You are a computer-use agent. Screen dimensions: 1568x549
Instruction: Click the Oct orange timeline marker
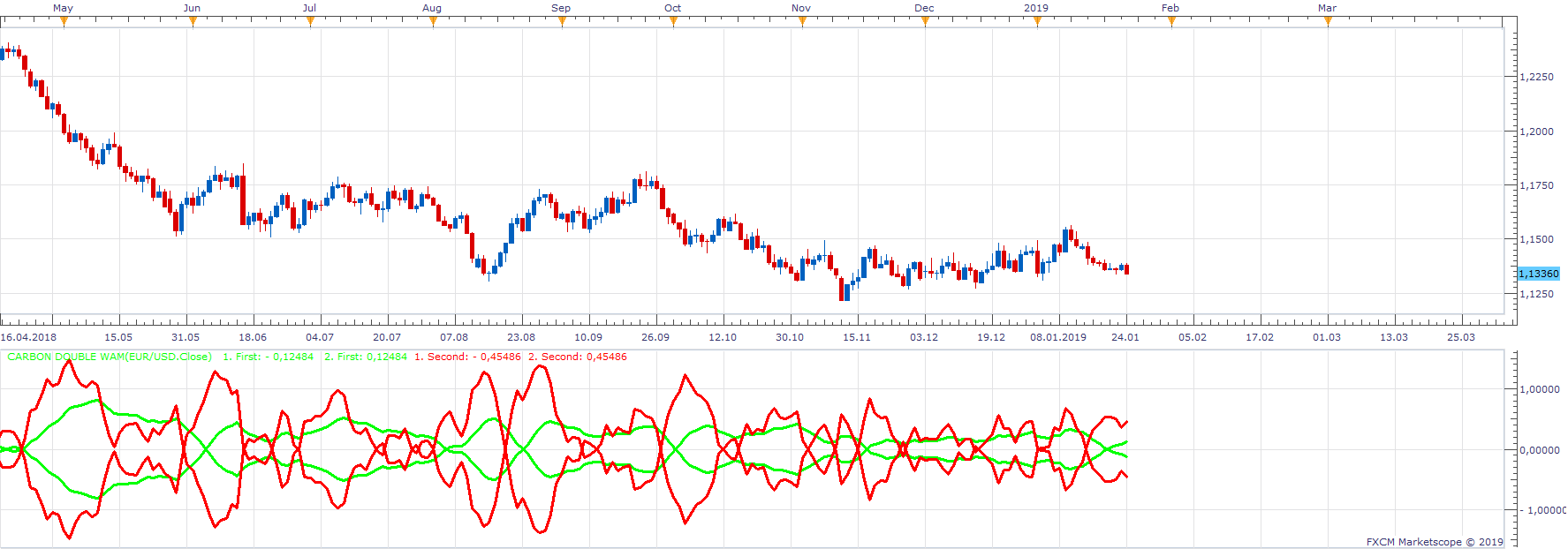pos(673,22)
